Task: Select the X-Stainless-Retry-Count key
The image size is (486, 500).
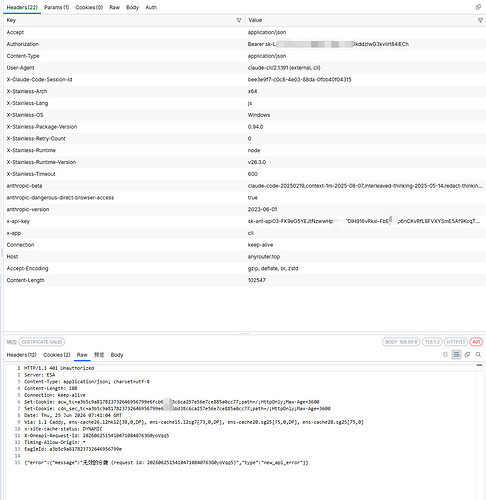Action: pyautogui.click(x=36, y=139)
